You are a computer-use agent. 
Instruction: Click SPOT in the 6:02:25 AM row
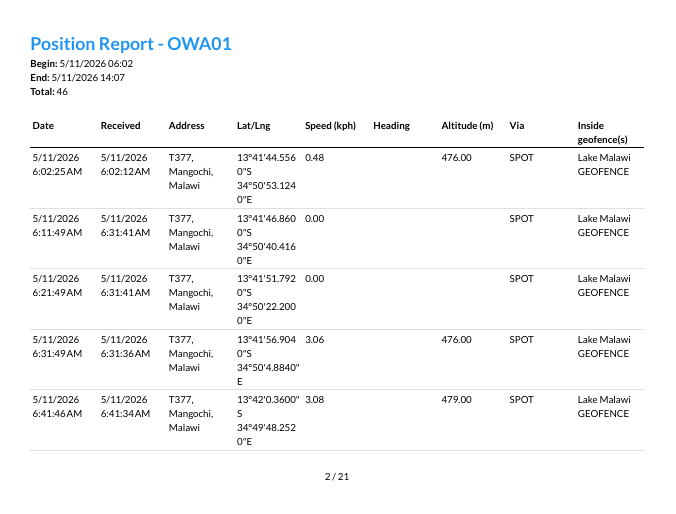point(521,157)
